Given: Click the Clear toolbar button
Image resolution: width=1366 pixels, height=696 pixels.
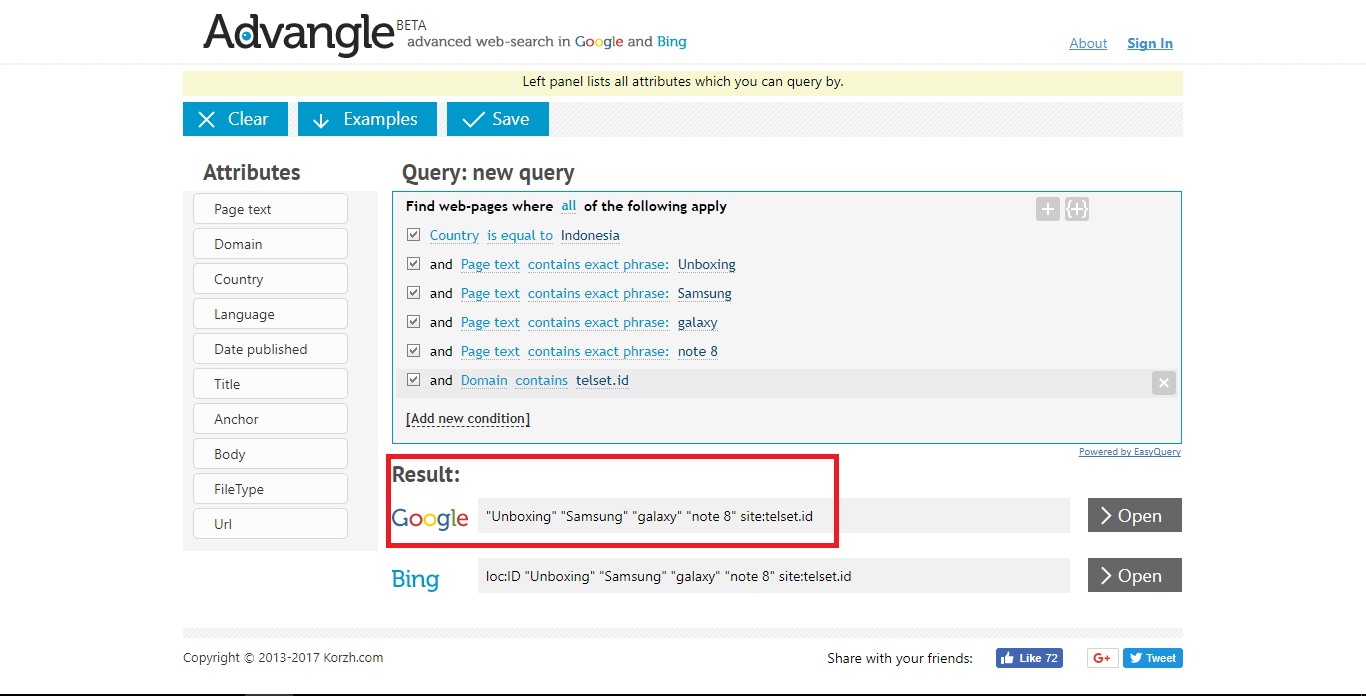Looking at the screenshot, I should pyautogui.click(x=235, y=119).
